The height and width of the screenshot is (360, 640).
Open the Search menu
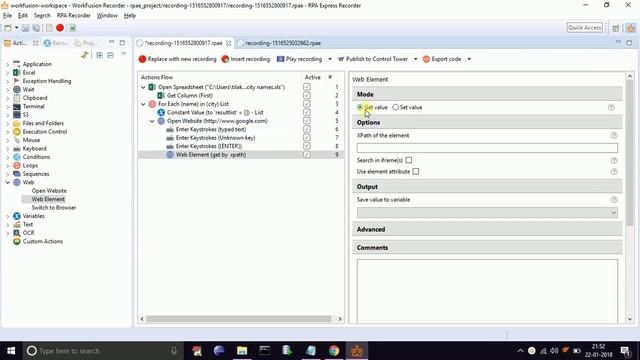coord(42,16)
